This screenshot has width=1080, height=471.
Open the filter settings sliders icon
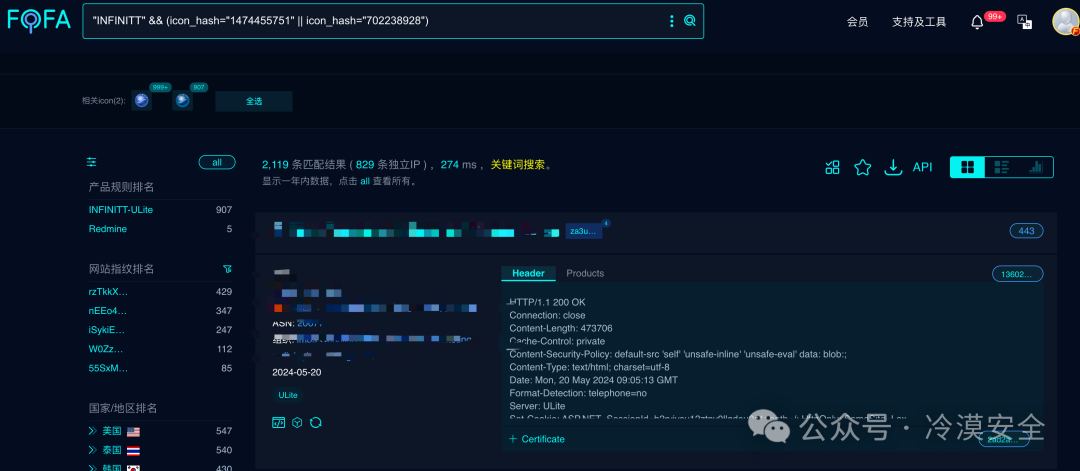(92, 163)
